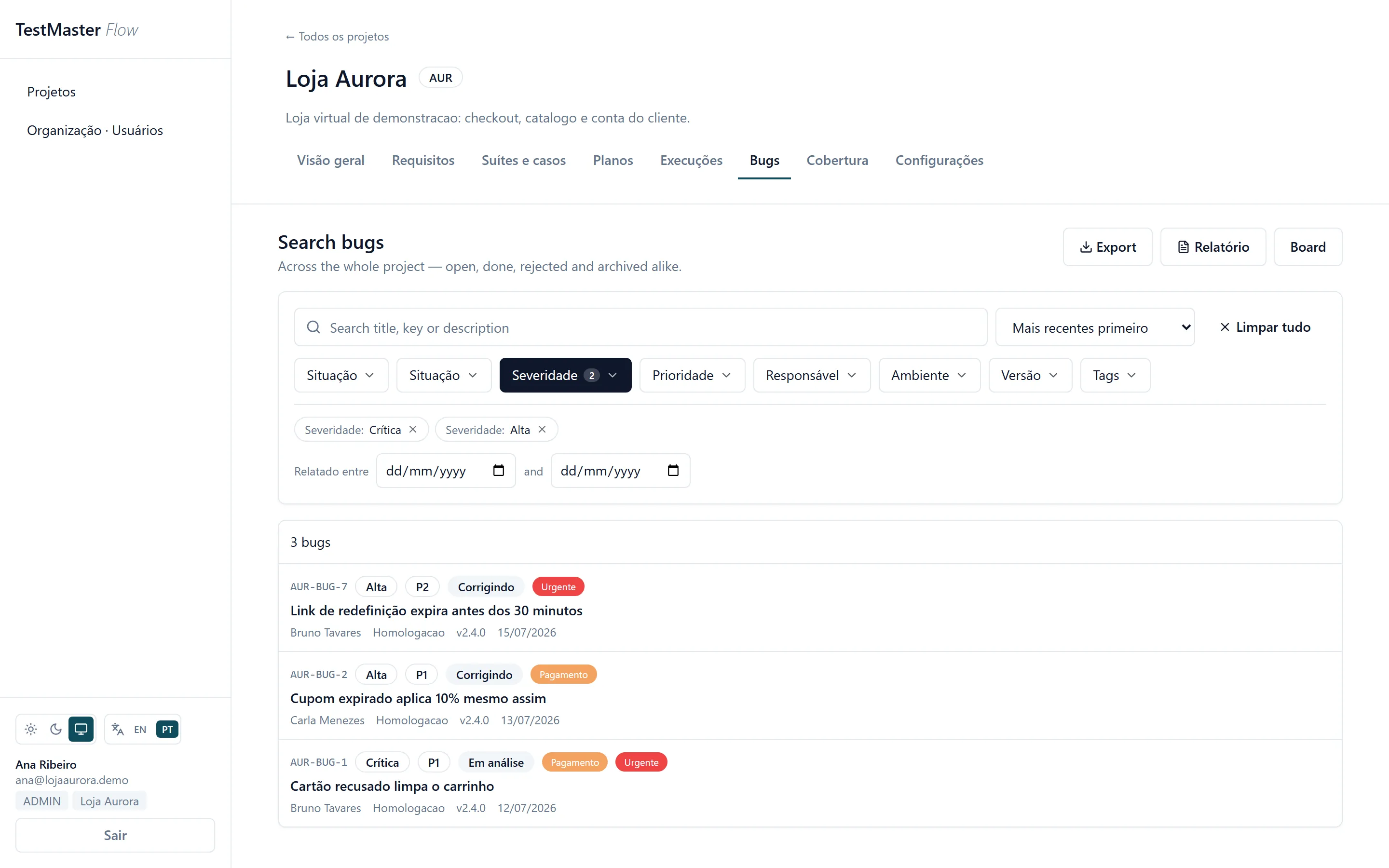
Task: Remove the Severidade: Alta filter chip
Action: click(542, 429)
